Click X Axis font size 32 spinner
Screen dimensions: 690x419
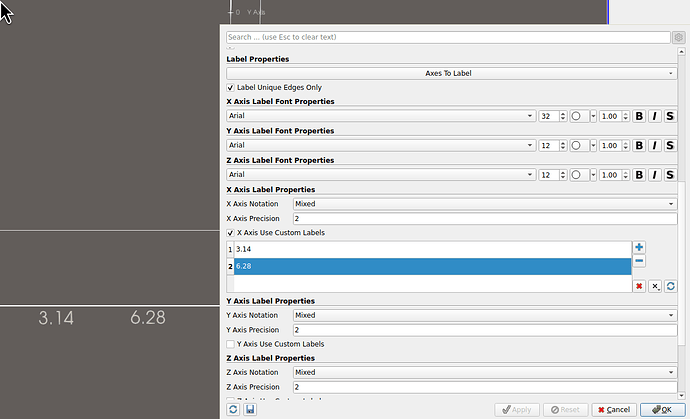[553, 116]
